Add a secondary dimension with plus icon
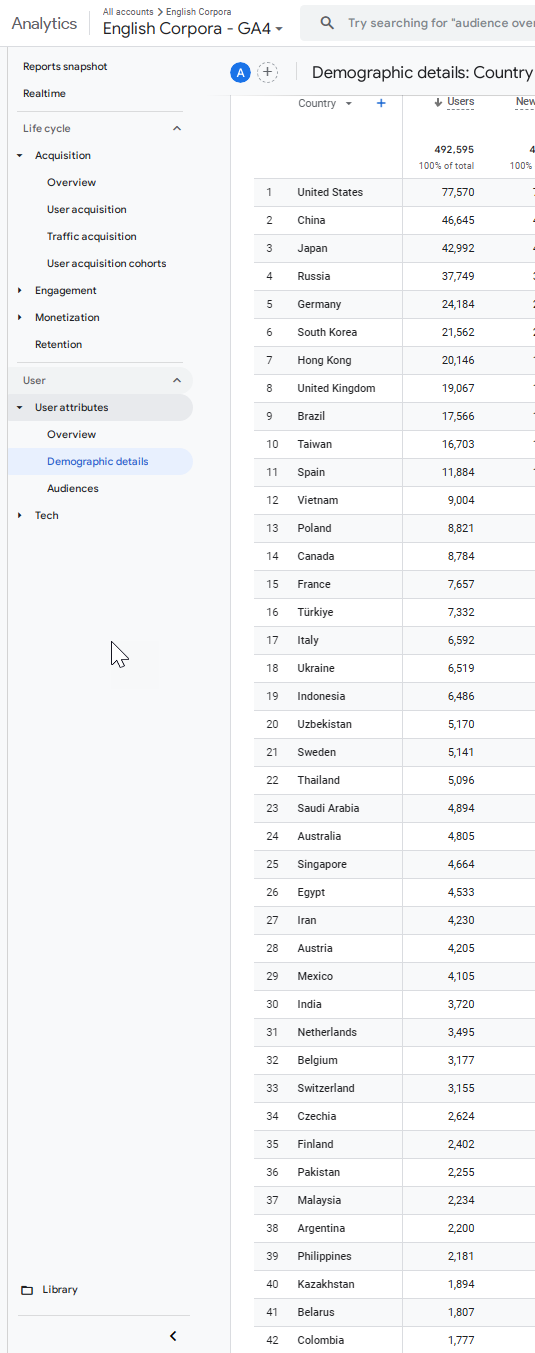Image resolution: width=535 pixels, height=1353 pixels. [381, 103]
